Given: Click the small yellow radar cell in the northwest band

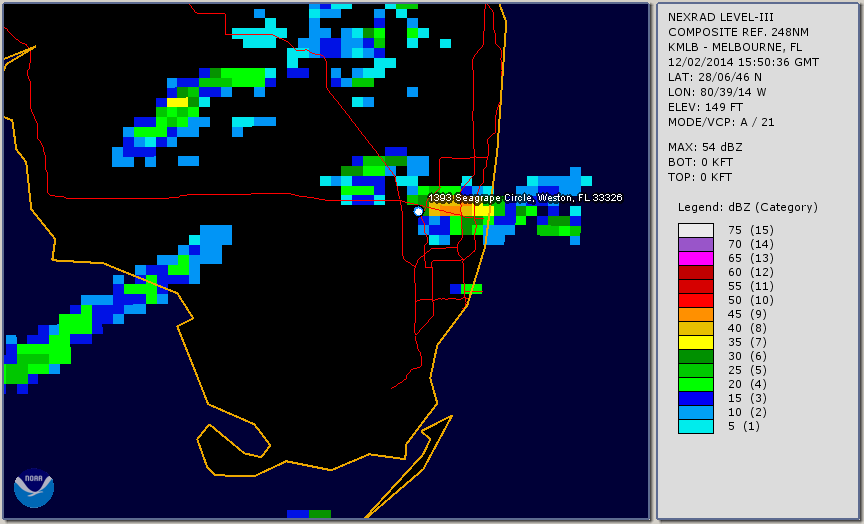Looking at the screenshot, I should pyautogui.click(x=177, y=102).
